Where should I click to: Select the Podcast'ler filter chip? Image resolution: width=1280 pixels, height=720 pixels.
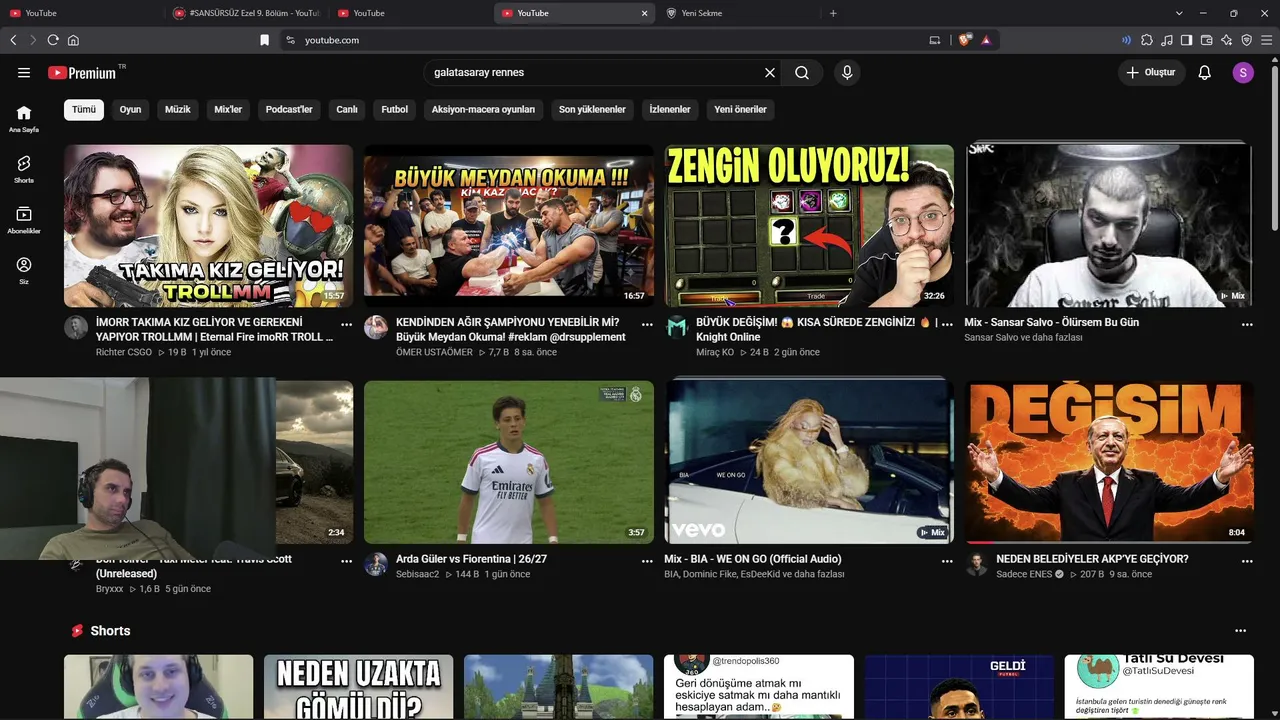[x=289, y=110]
